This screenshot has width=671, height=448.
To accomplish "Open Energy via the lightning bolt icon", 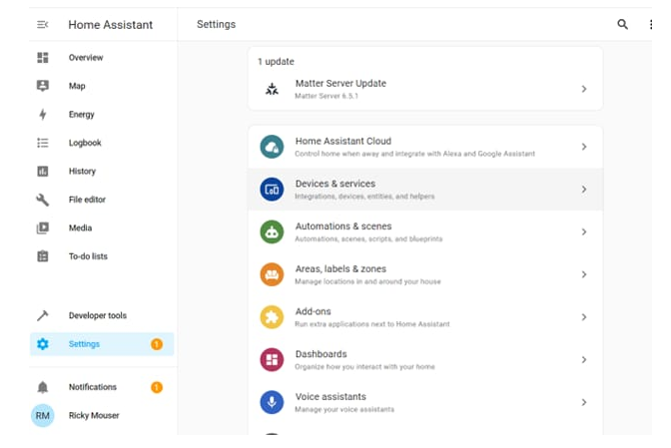I will pyautogui.click(x=42, y=114).
